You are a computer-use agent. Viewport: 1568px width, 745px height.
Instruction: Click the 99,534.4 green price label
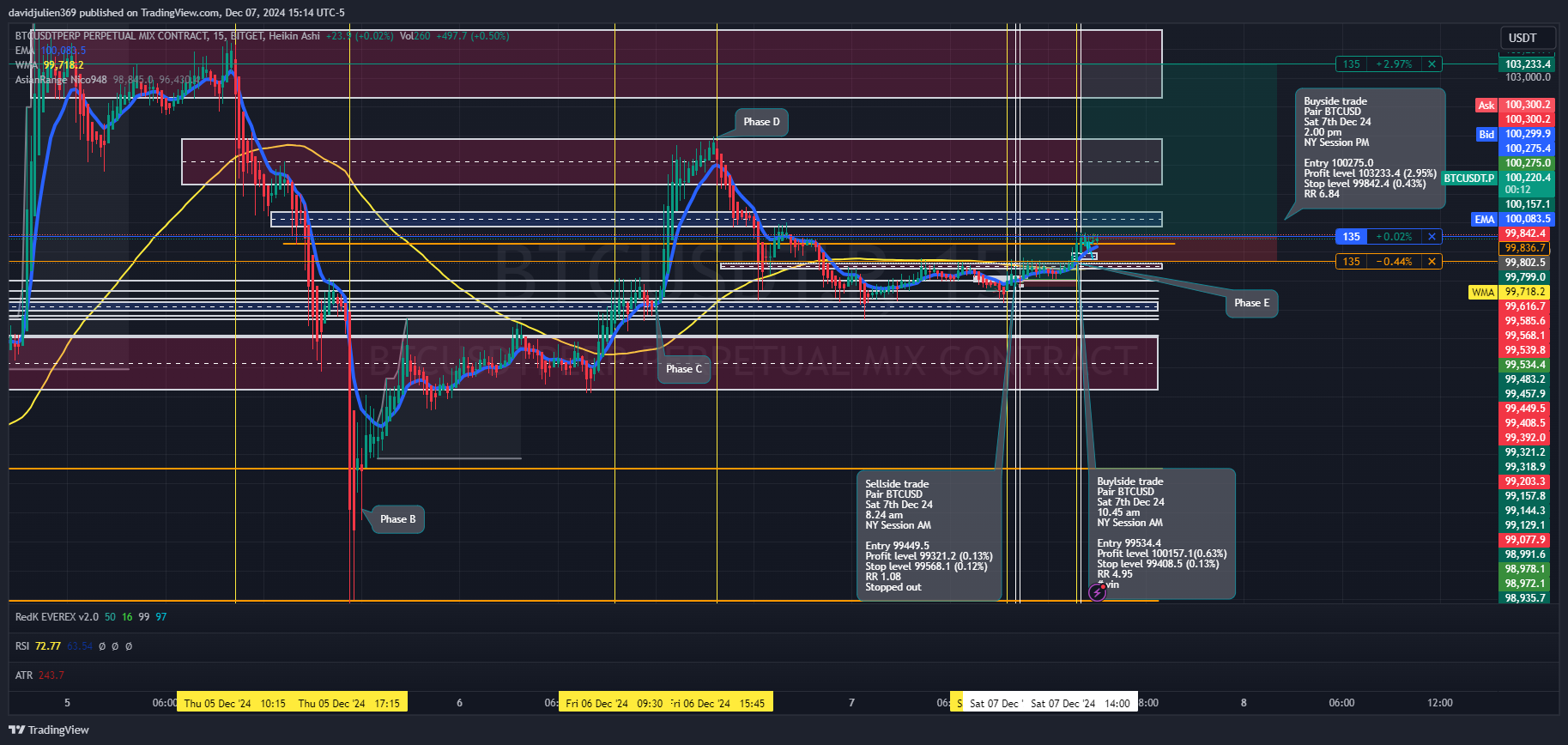coord(1525,365)
